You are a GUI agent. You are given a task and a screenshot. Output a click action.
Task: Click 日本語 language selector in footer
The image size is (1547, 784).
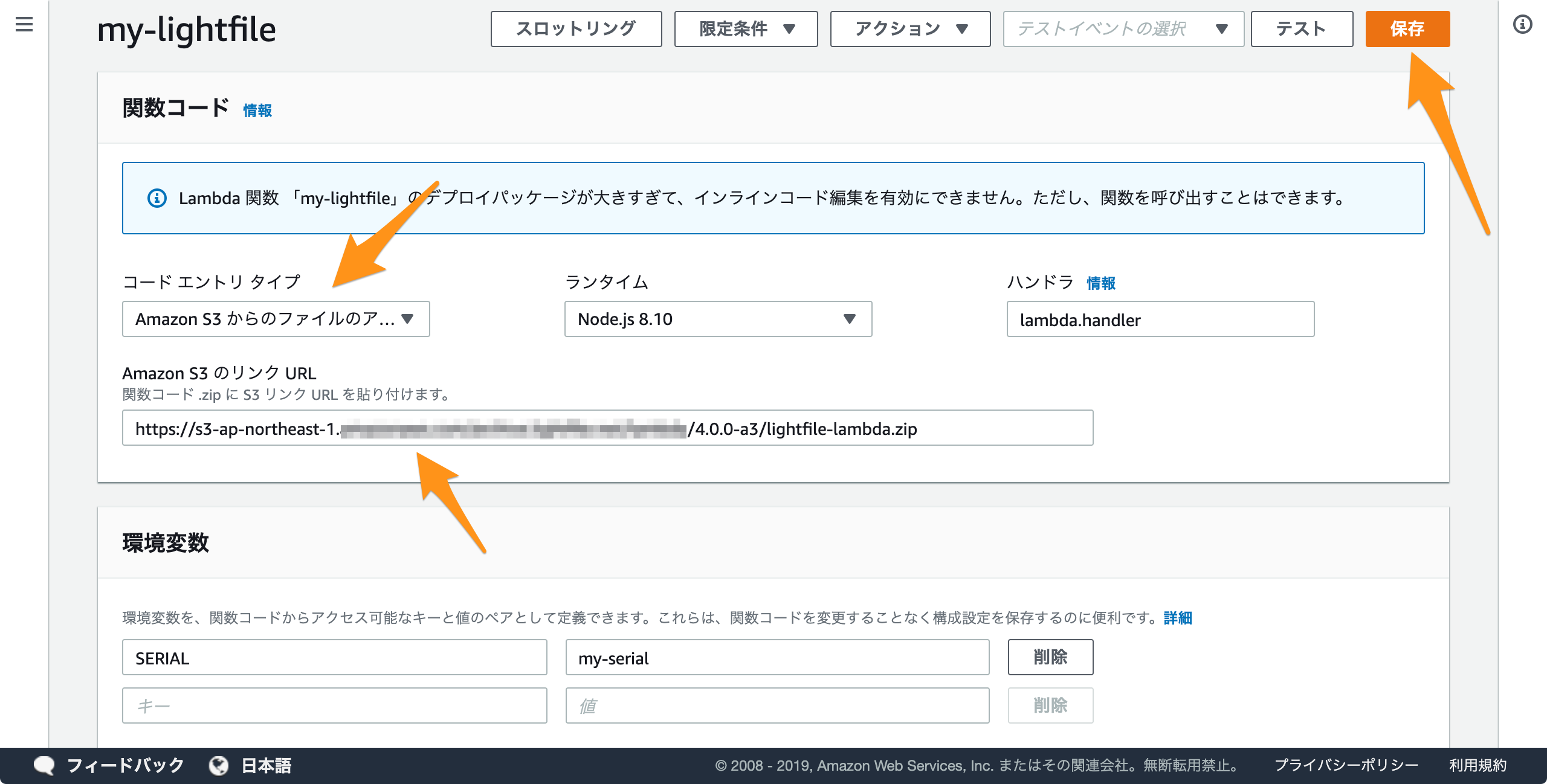coord(266,765)
